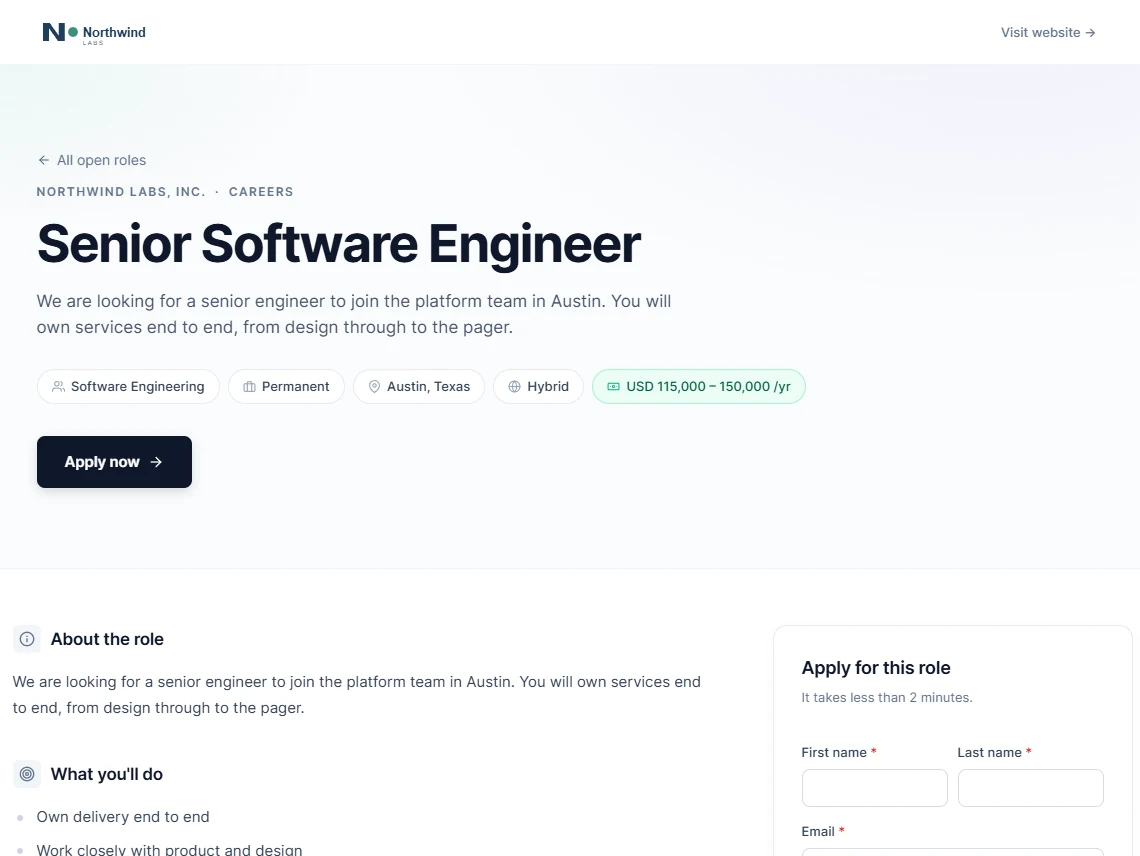Click the globe icon beside Hybrid
1140x856 pixels.
(515, 387)
